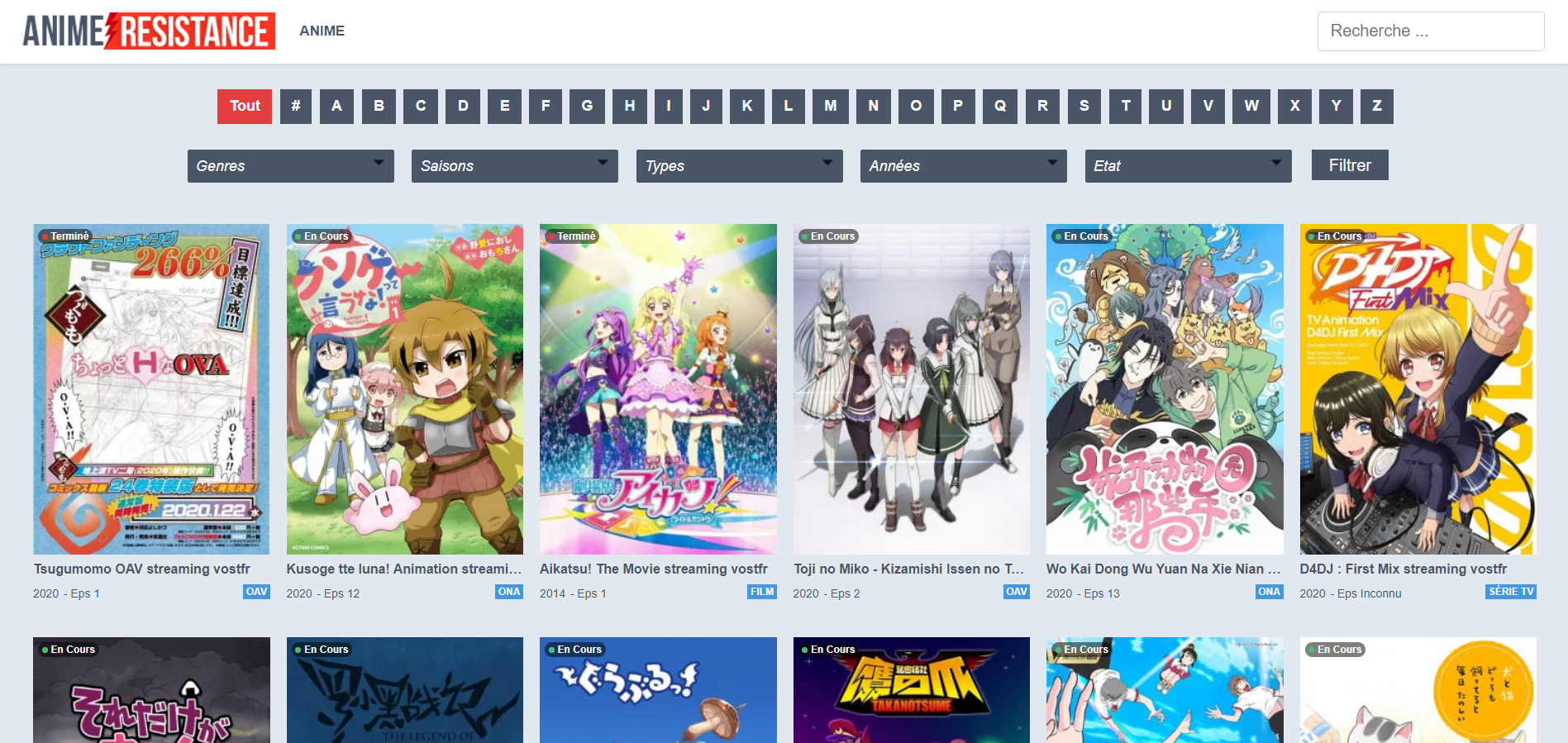Open the Takanotsume poster in second row
Screen dimensions: 1568x743
click(x=912, y=690)
